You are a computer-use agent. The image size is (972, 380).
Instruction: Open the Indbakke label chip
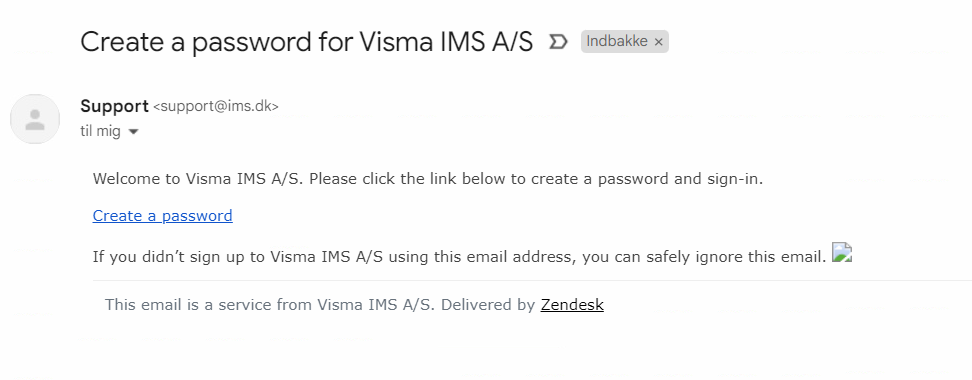pos(617,42)
